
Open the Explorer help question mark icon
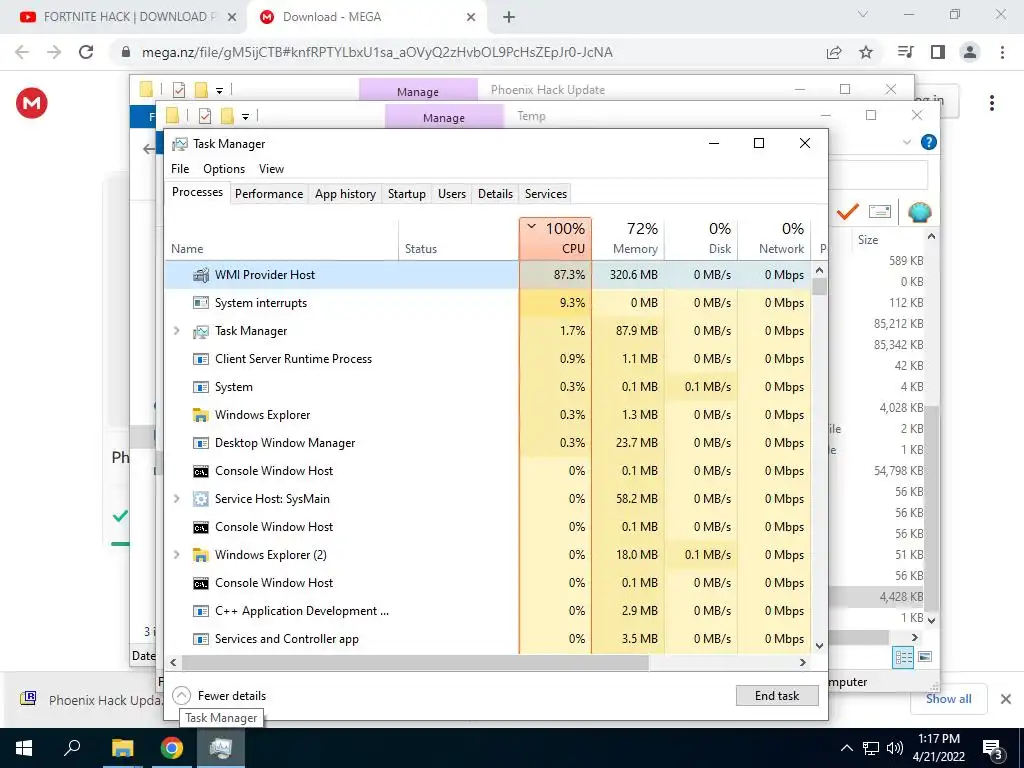[928, 142]
